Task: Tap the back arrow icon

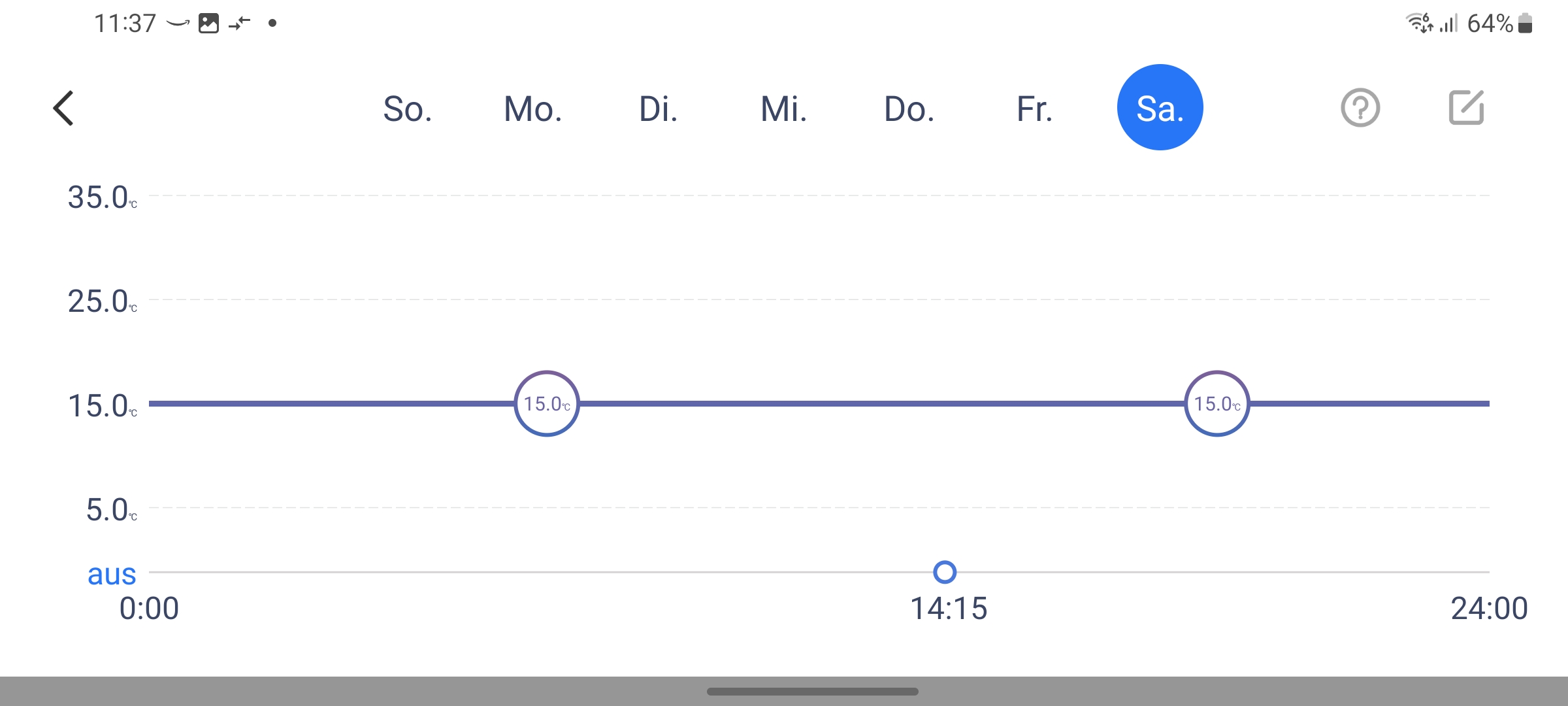Action: 63,108
